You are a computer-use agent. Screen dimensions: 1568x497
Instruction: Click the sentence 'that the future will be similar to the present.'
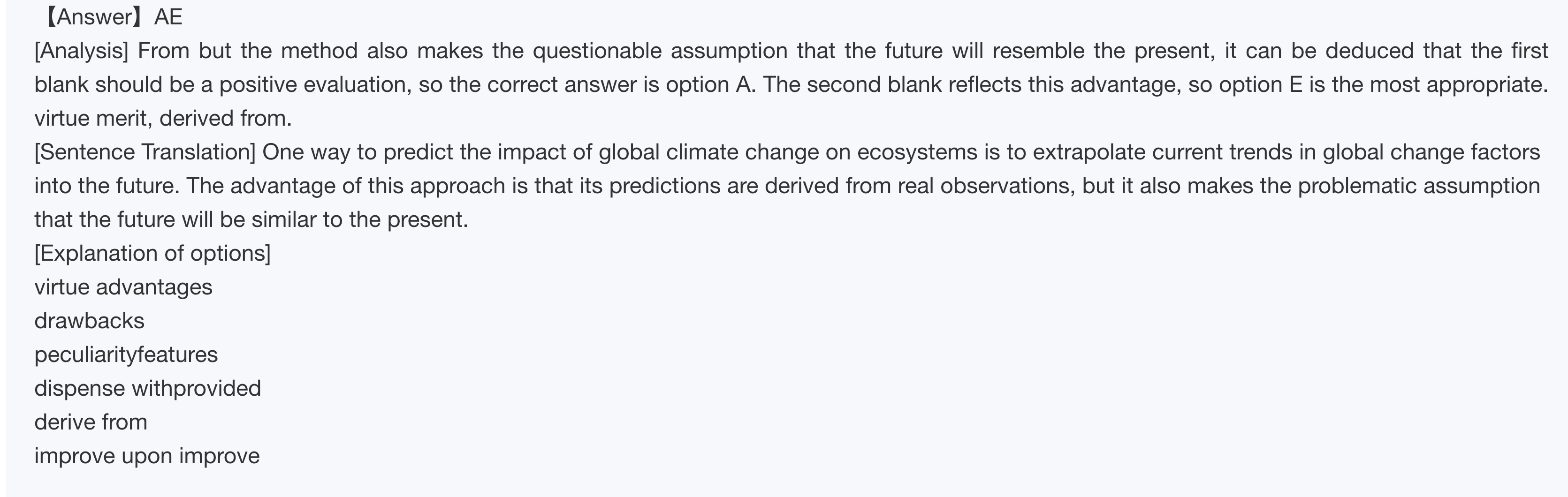251,219
